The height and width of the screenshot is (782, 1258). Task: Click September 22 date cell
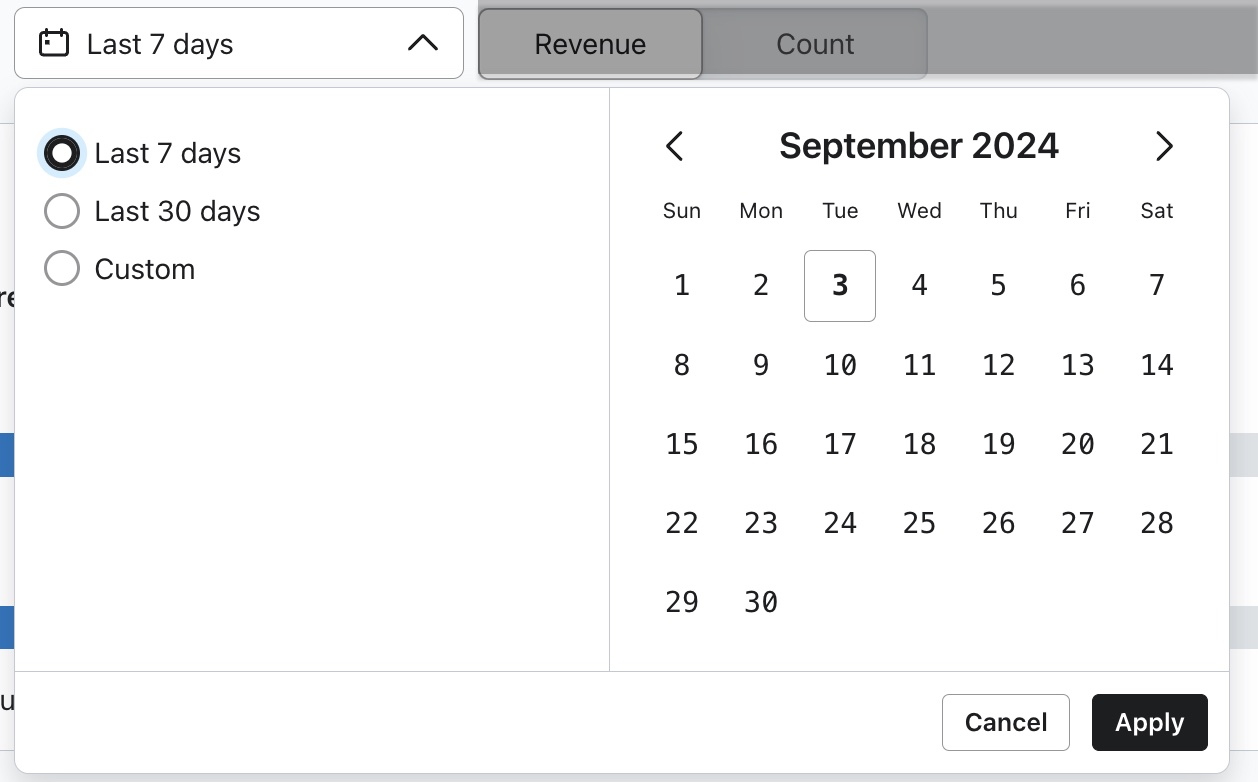point(682,523)
